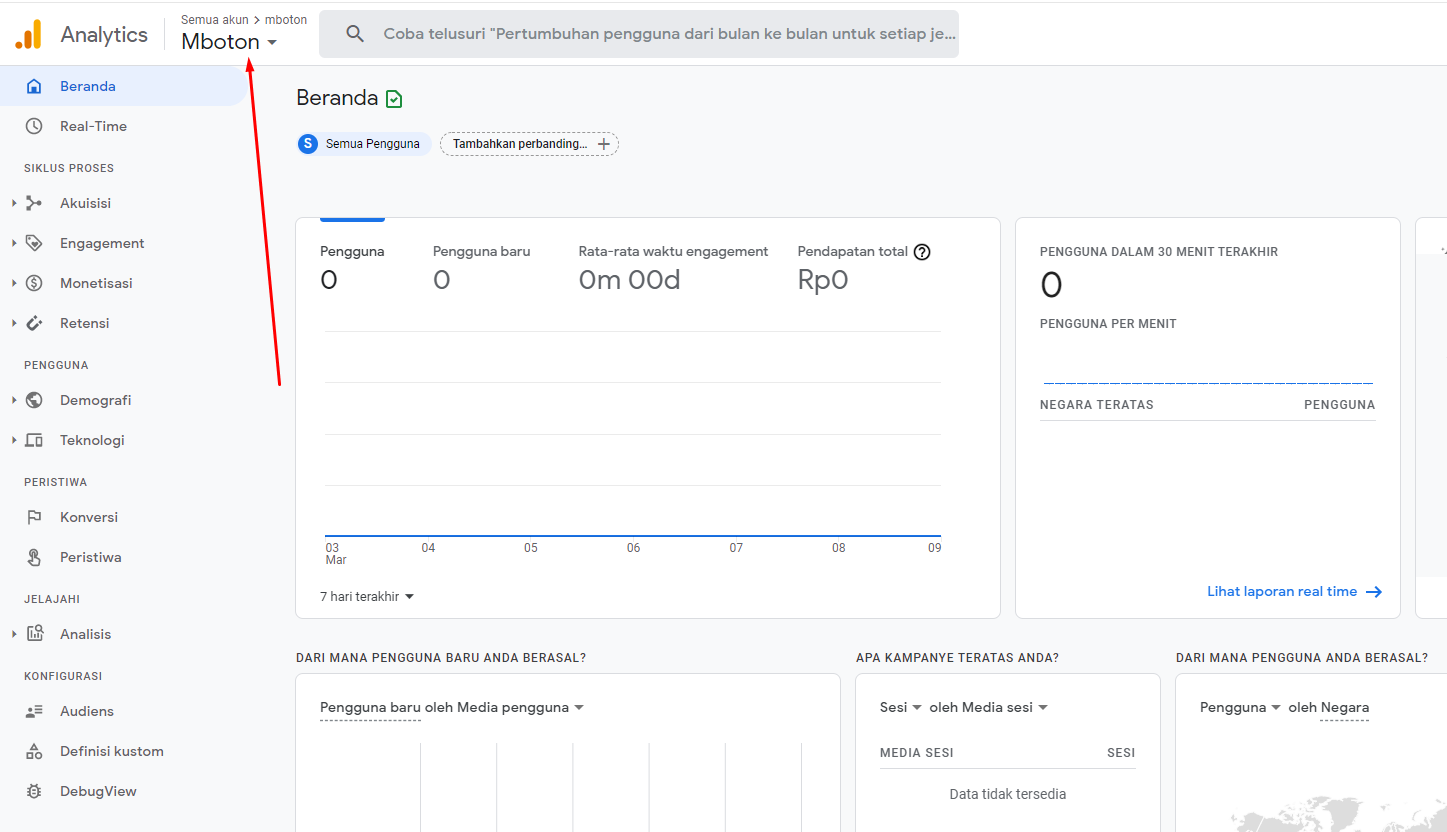Expand the Akuisisi menu section

tap(14, 203)
